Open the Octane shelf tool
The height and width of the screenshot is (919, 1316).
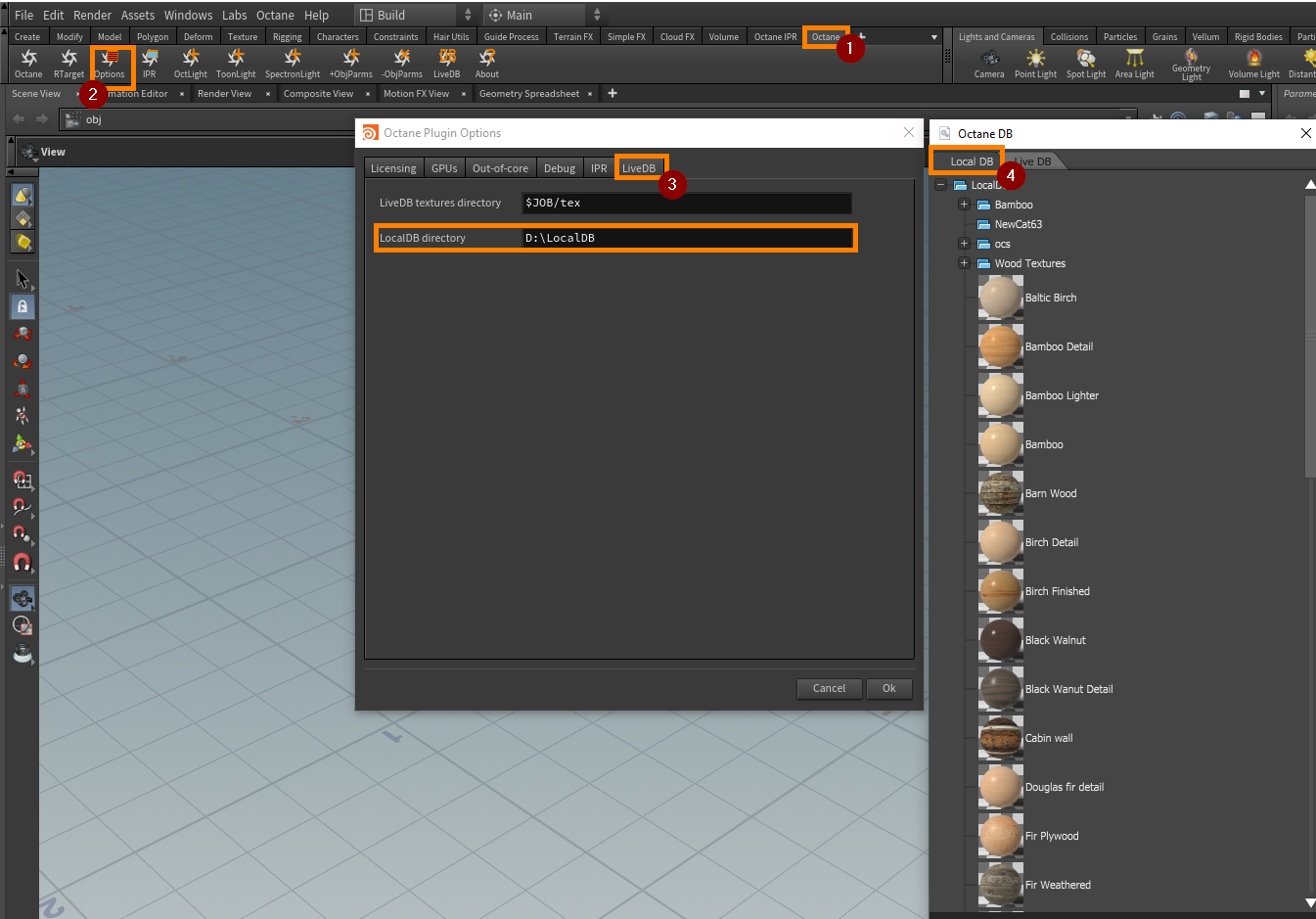[28, 64]
